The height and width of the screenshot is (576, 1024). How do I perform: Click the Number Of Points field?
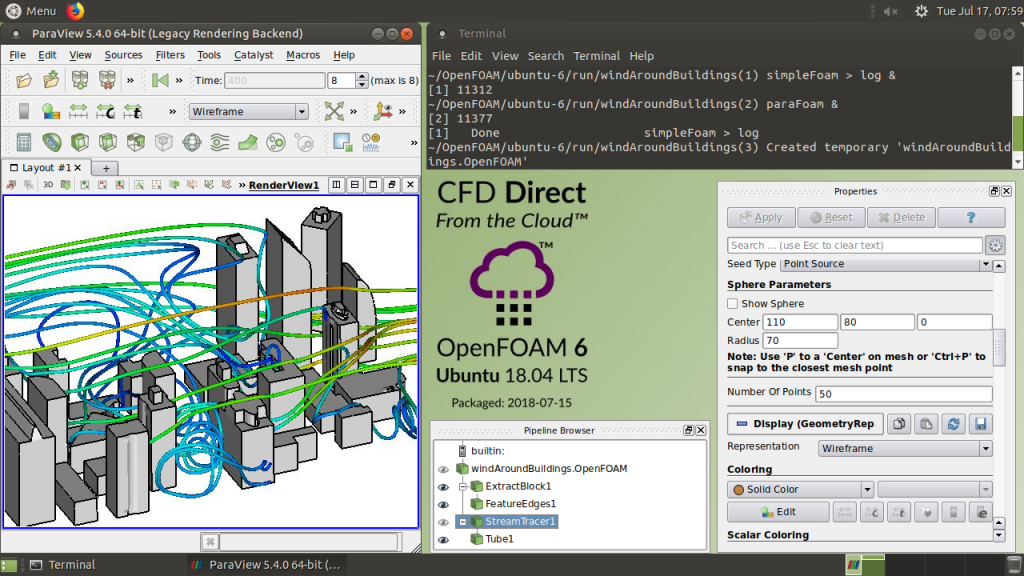point(903,394)
